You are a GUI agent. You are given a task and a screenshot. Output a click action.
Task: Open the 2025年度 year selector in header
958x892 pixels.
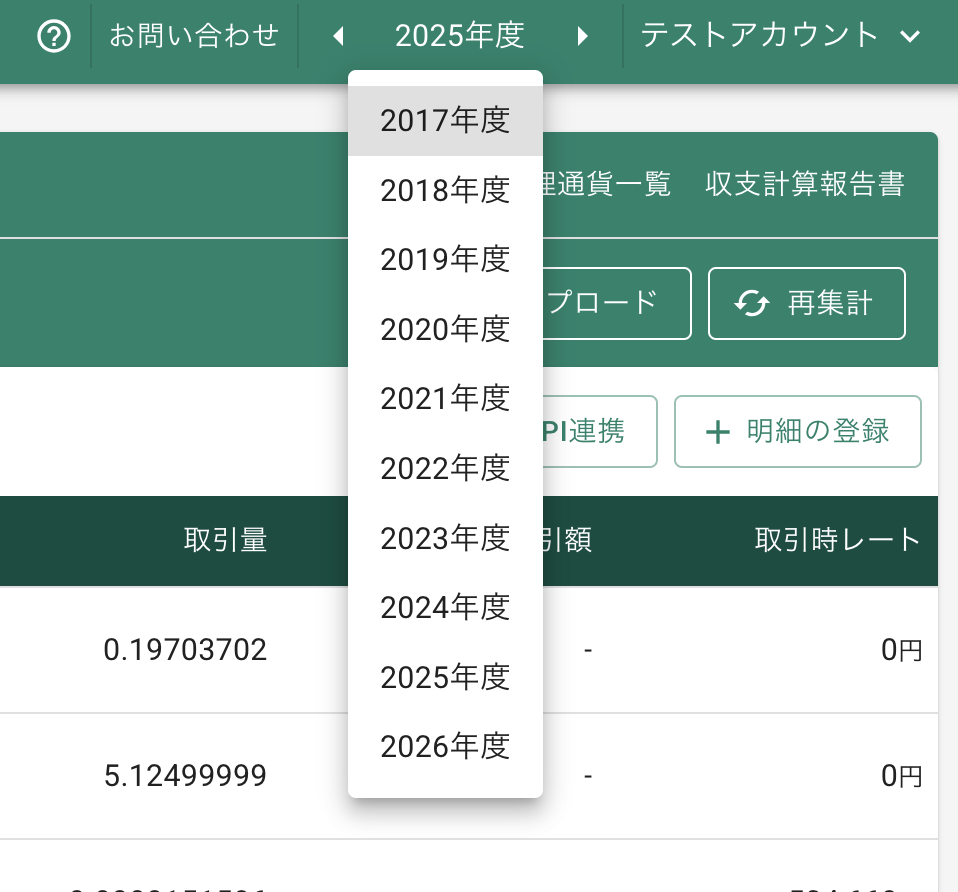[x=459, y=35]
